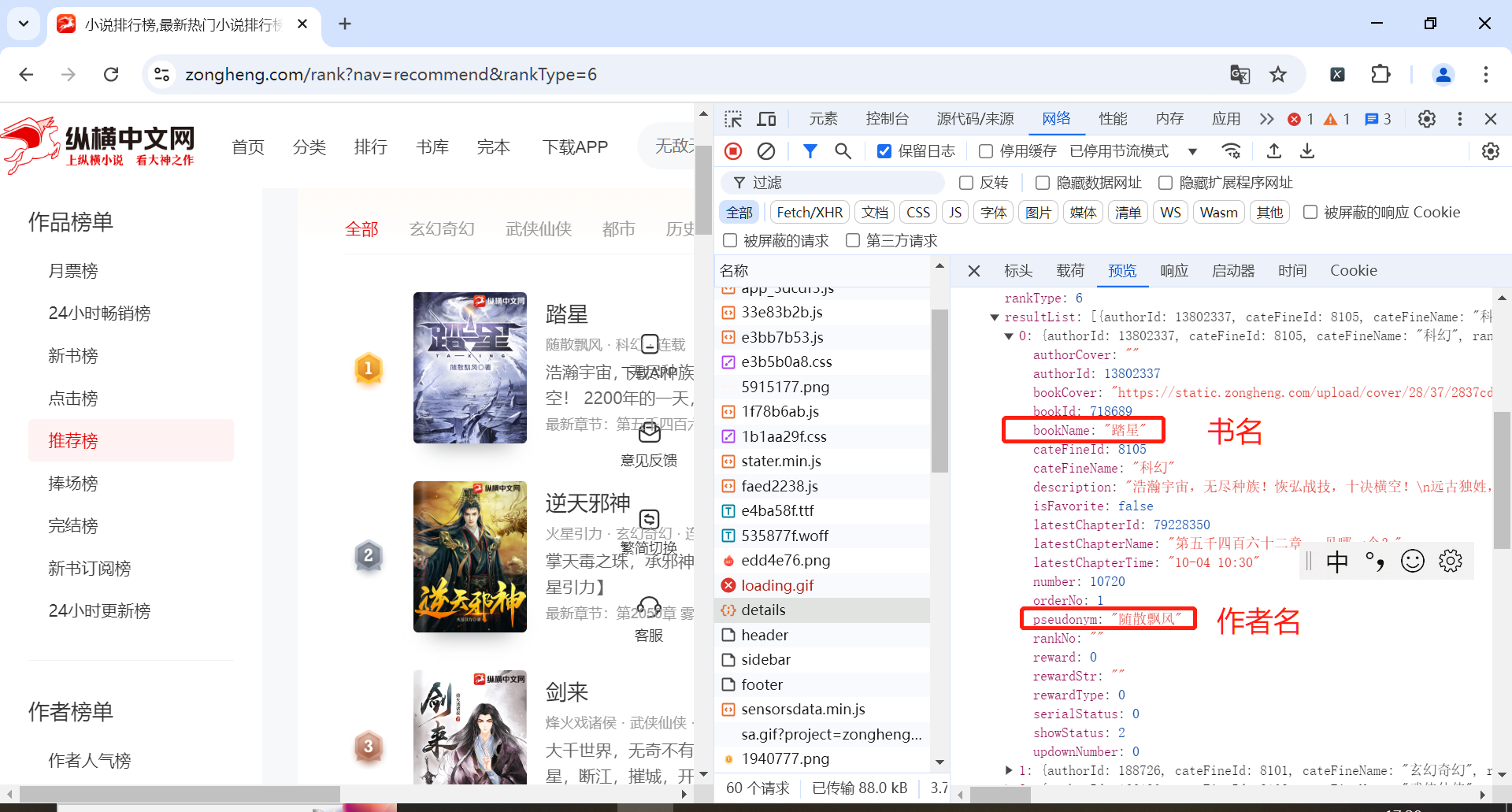Click the 逆天邪神 book cover thumbnail
The width and height of the screenshot is (1512, 812).
pyautogui.click(x=470, y=557)
